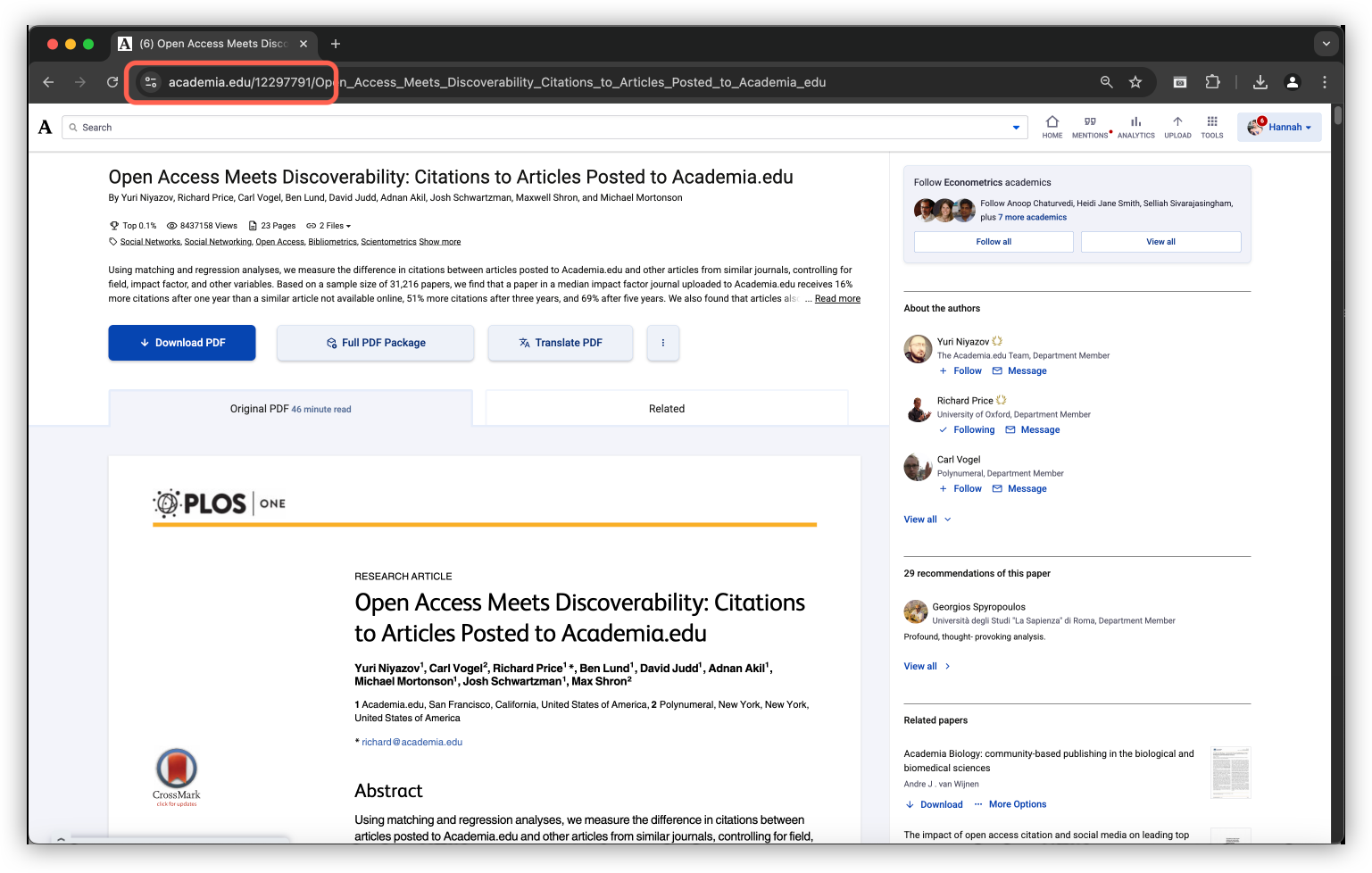This screenshot has width=1372, height=873.
Task: Reload the page
Action: (x=112, y=82)
